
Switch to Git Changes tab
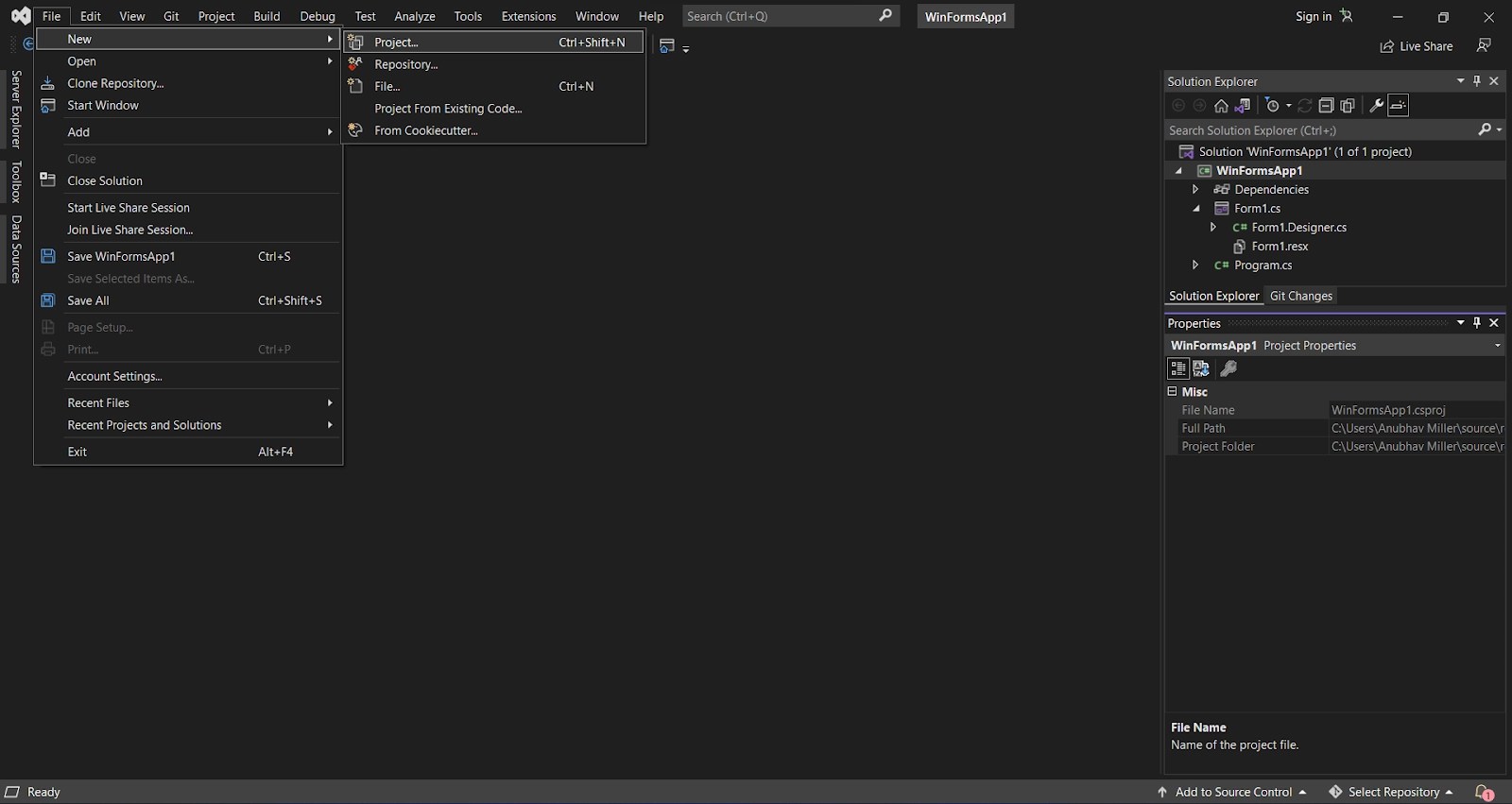point(1300,296)
